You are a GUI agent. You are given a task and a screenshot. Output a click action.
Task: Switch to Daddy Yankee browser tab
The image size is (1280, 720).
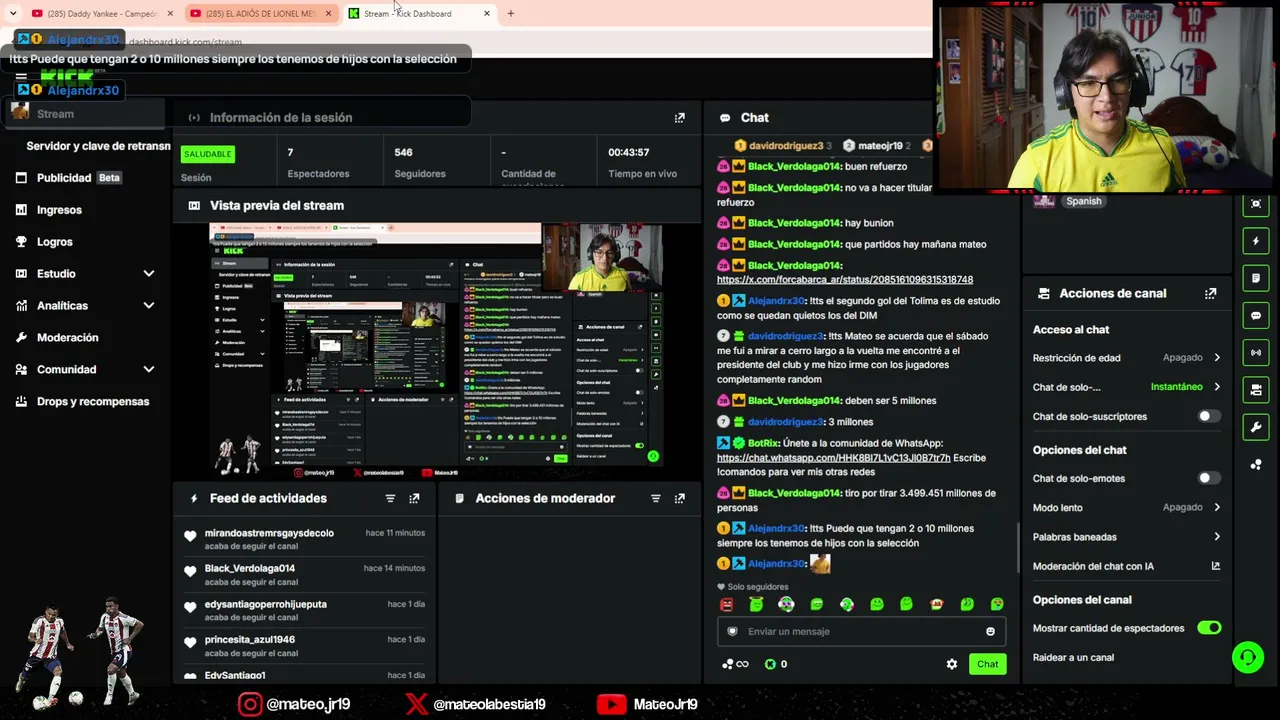pos(102,14)
